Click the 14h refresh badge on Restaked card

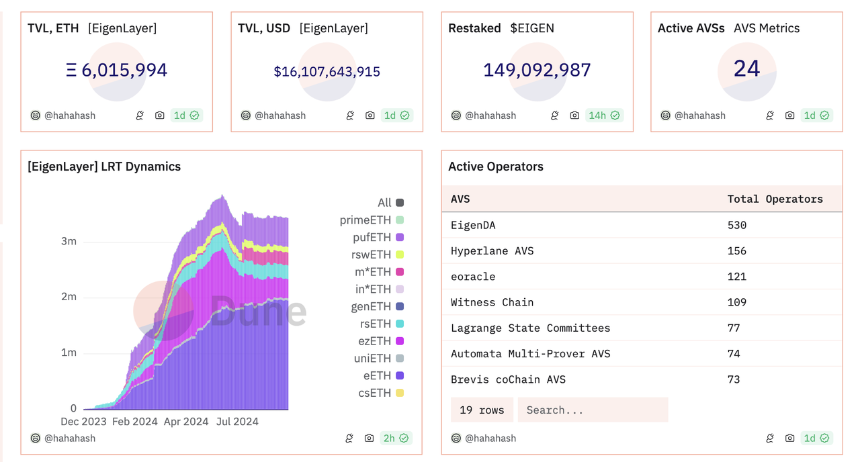pyautogui.click(x=604, y=115)
